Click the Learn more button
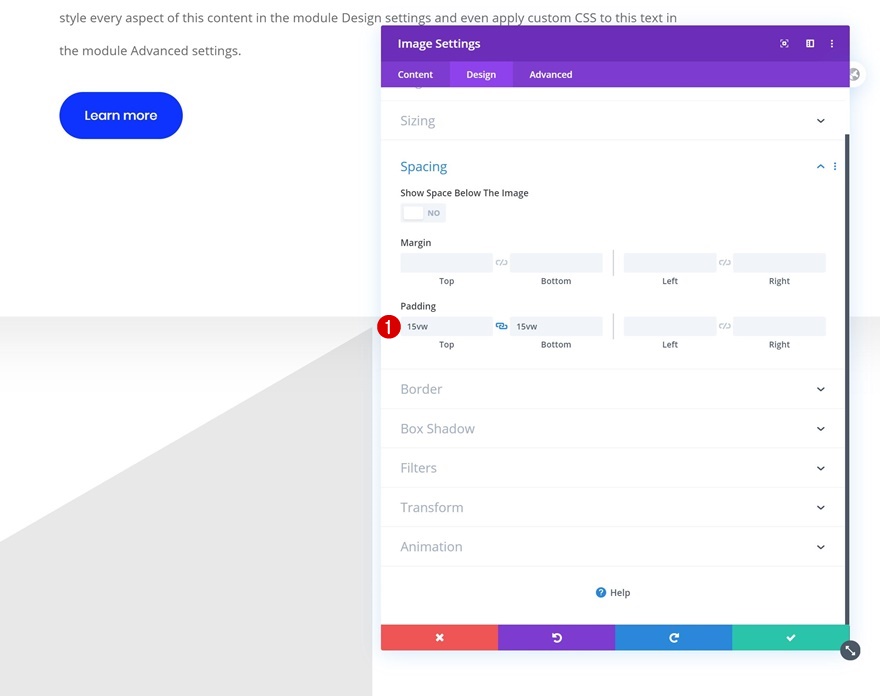Image resolution: width=880 pixels, height=696 pixels. pyautogui.click(x=121, y=115)
